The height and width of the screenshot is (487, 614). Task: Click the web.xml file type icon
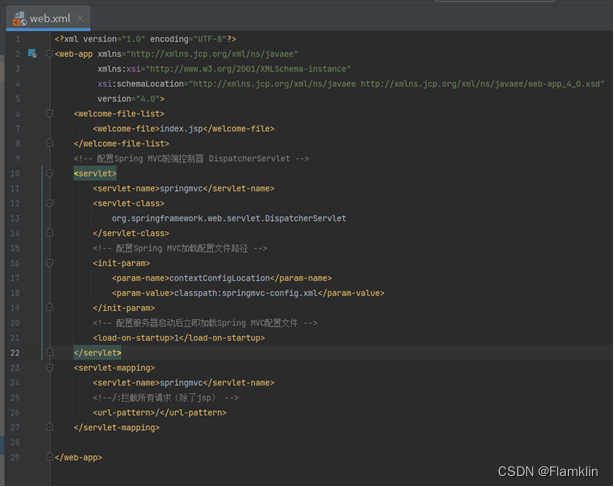[19, 19]
